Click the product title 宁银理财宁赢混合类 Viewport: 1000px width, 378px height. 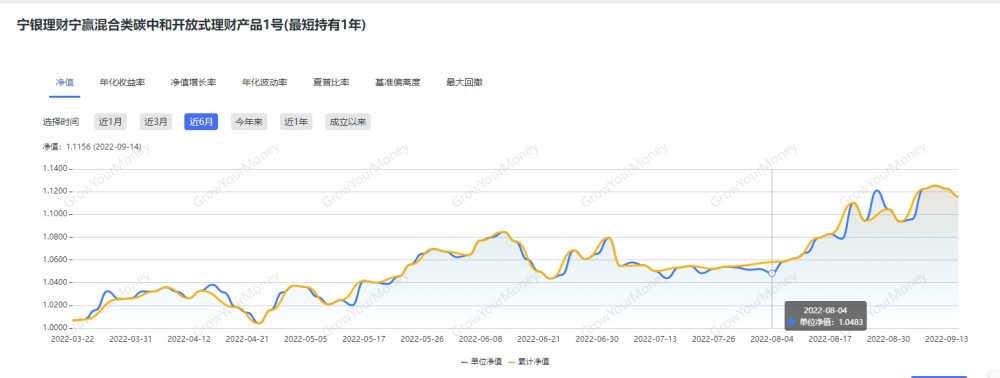(x=191, y=25)
